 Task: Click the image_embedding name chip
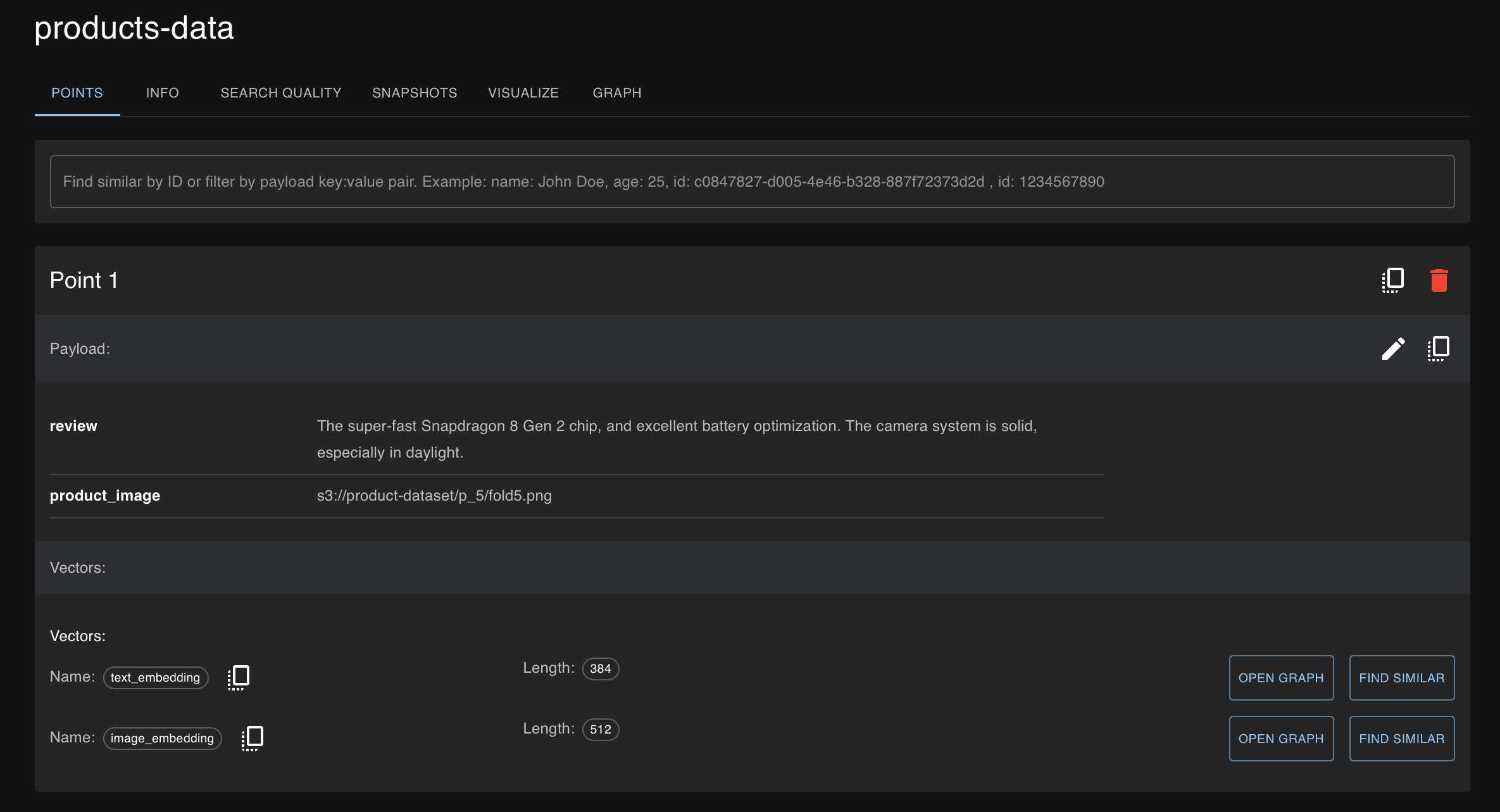(x=162, y=739)
